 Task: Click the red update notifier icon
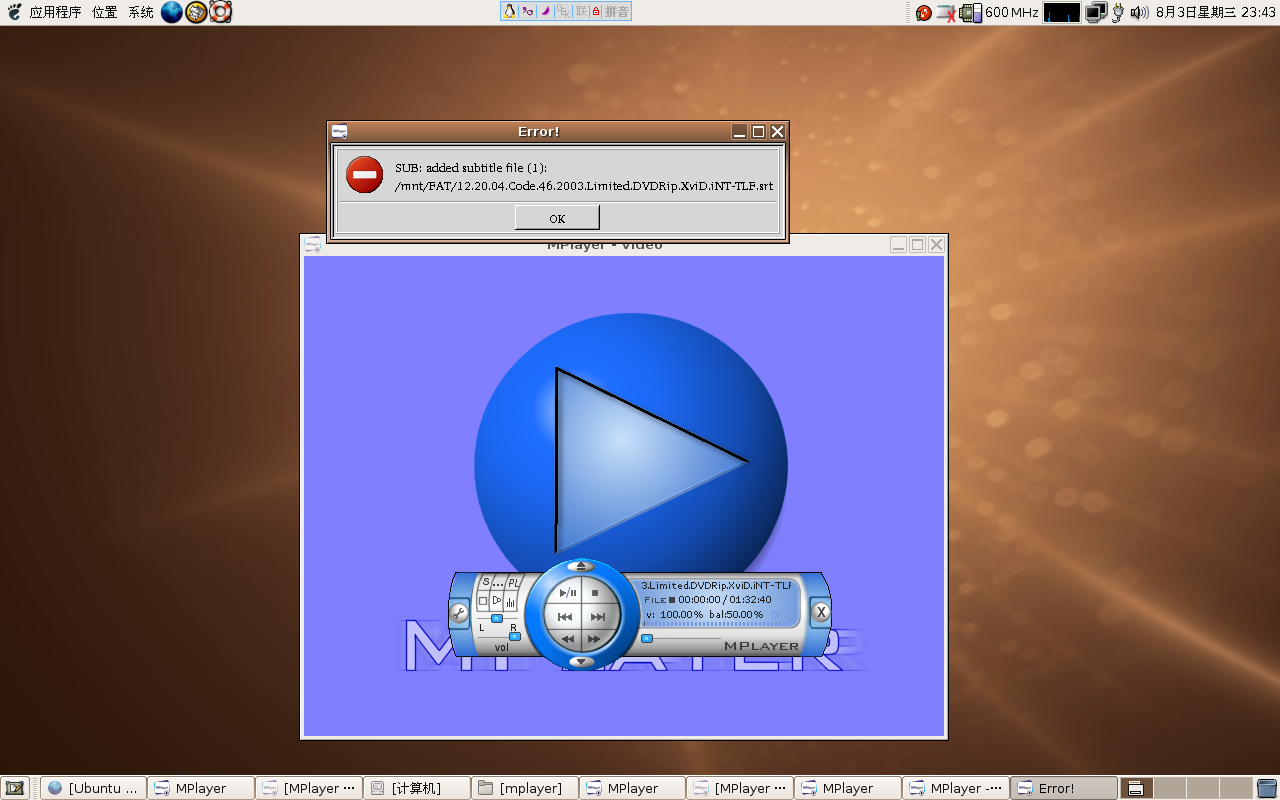(924, 13)
